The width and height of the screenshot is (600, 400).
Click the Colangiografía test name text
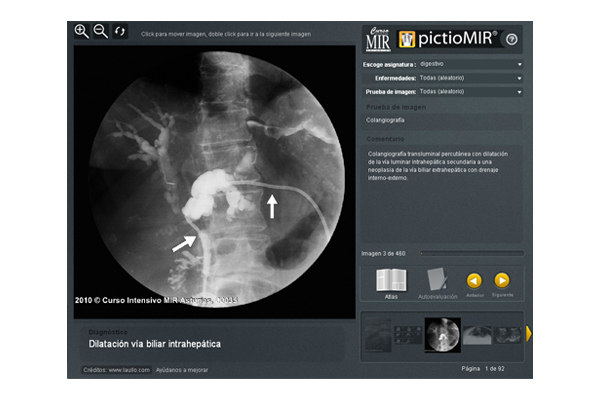tap(385, 120)
